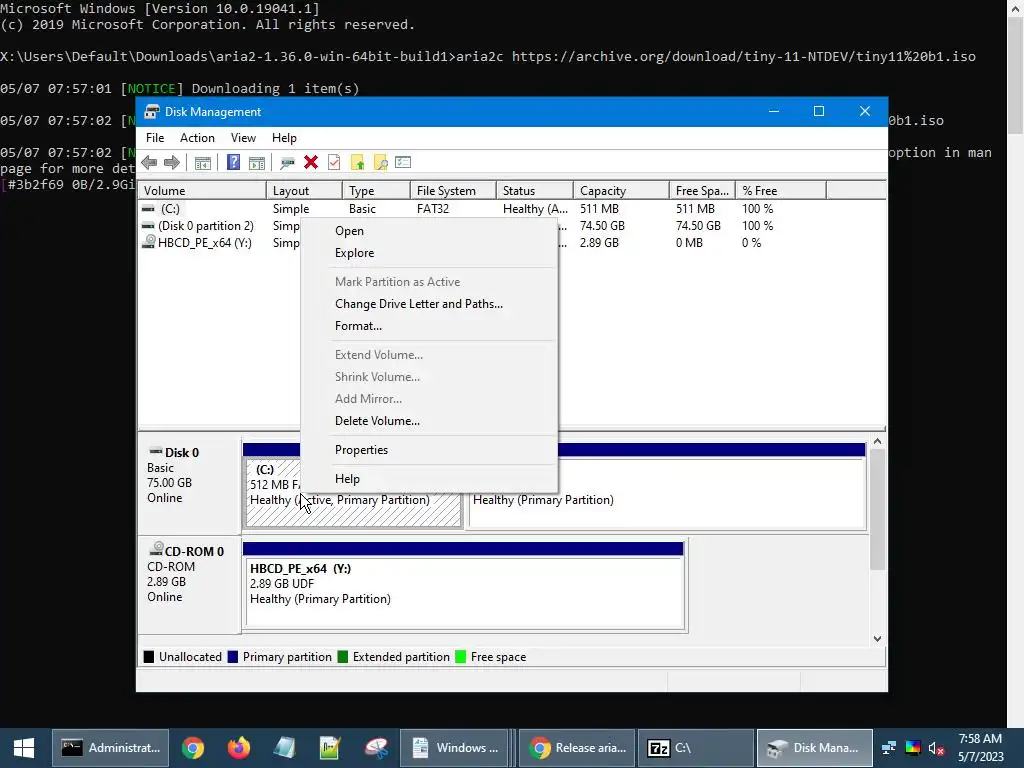Viewport: 1024px width, 768px height.
Task: Click the network tray icon
Action: [888, 748]
